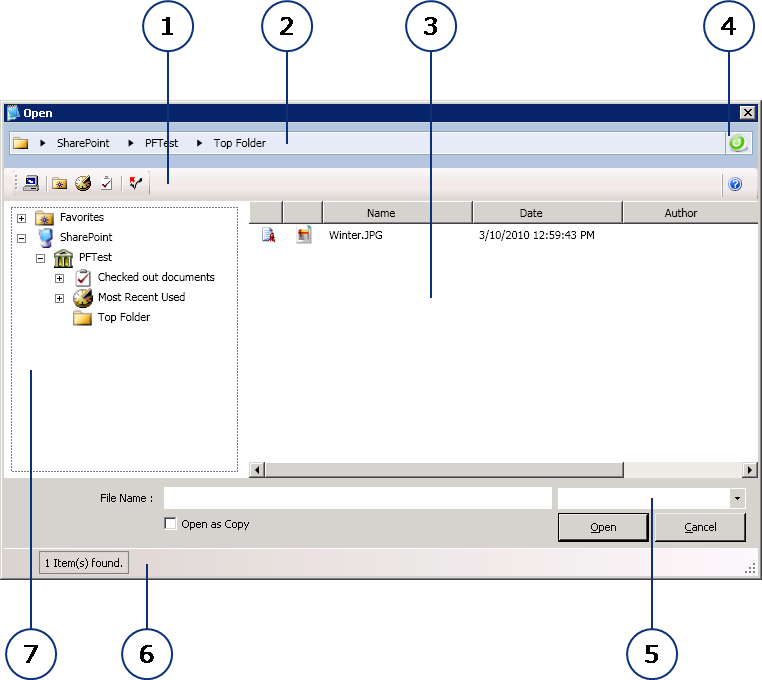
Task: Sort by the Date column header
Action: pyautogui.click(x=547, y=213)
